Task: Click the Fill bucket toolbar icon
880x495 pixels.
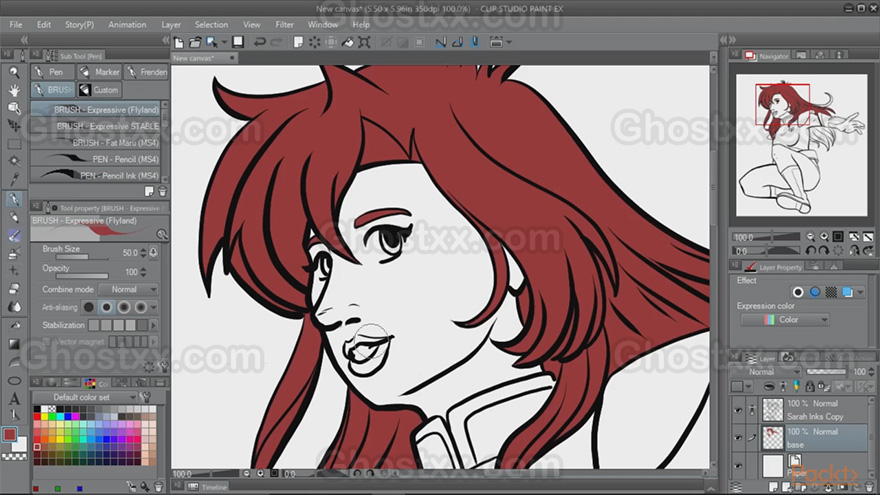Action: [x=348, y=42]
